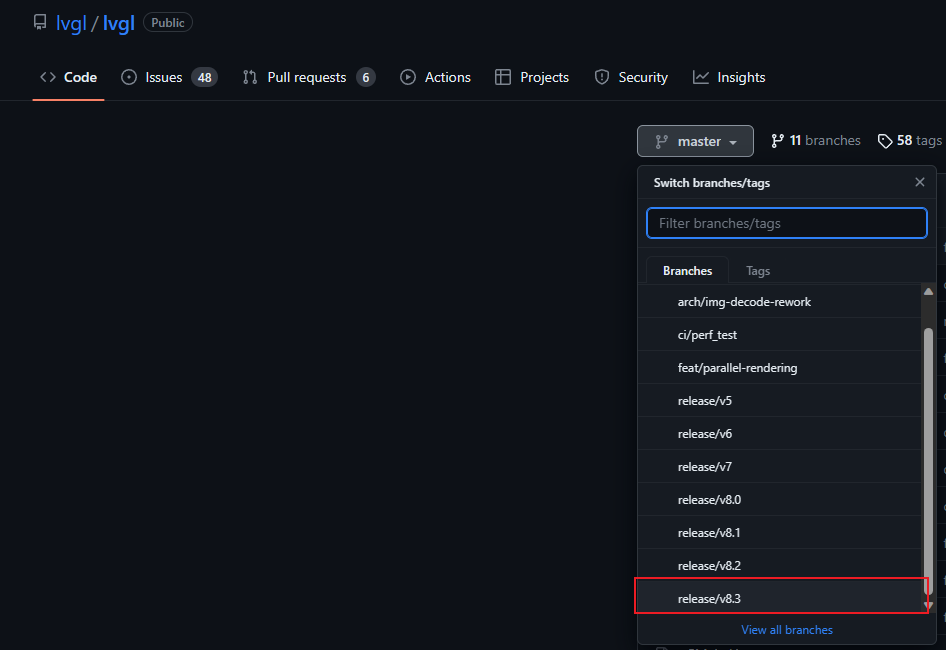Open the lvgl owner link
946x650 pixels.
click(71, 23)
